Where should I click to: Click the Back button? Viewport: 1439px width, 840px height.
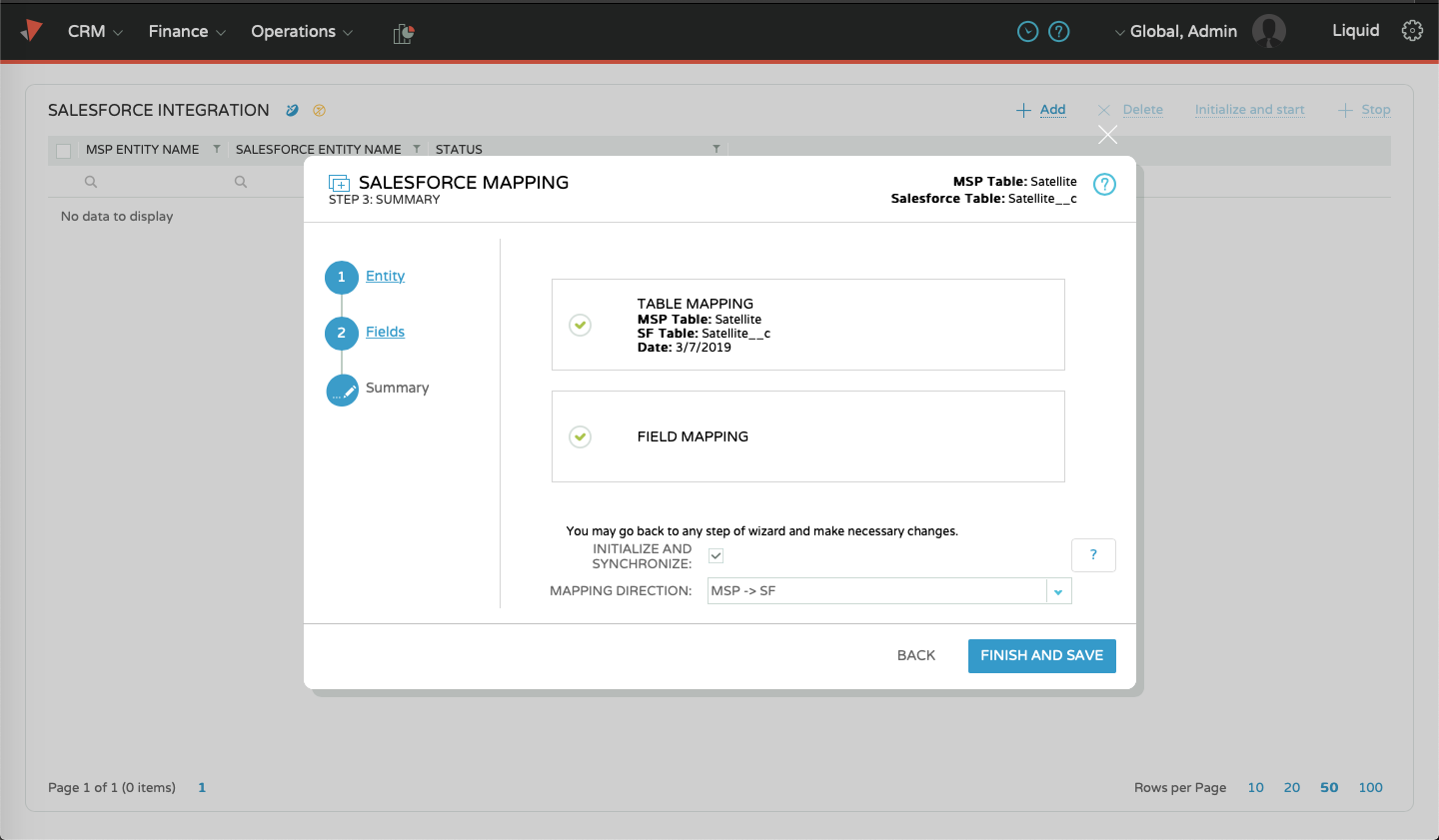click(916, 655)
